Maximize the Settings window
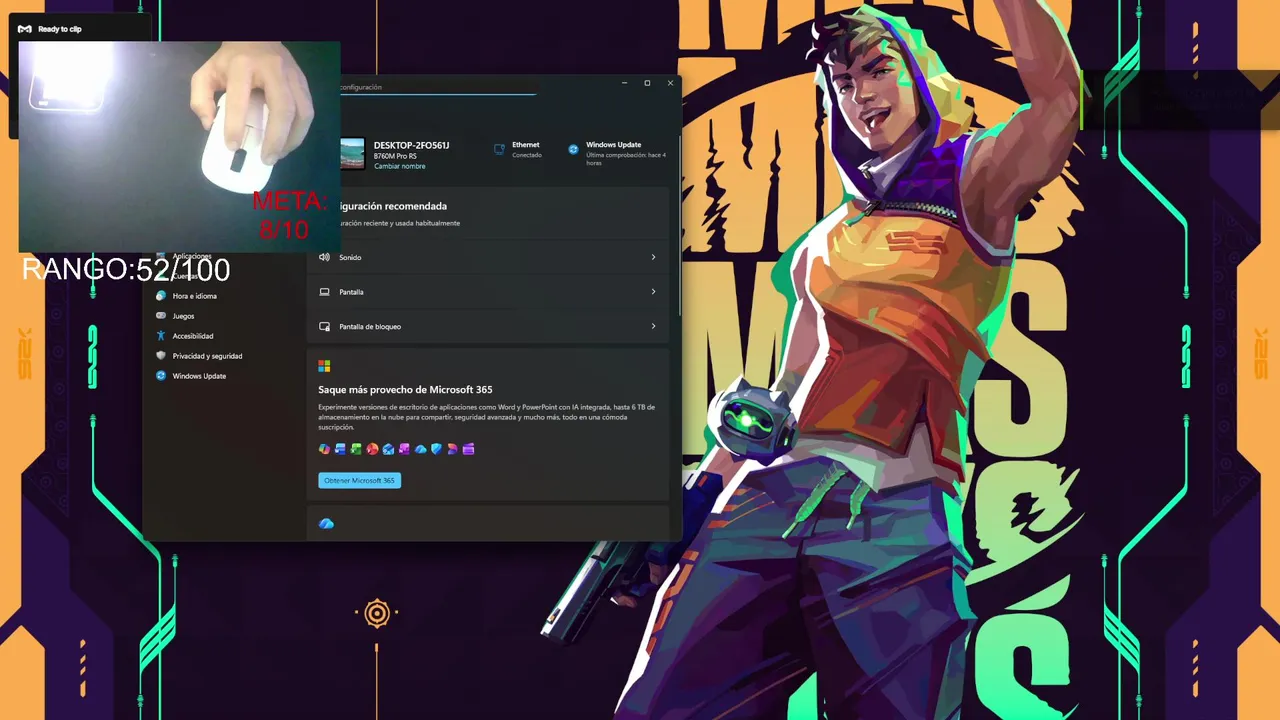This screenshot has height=720, width=1280. coord(647,83)
